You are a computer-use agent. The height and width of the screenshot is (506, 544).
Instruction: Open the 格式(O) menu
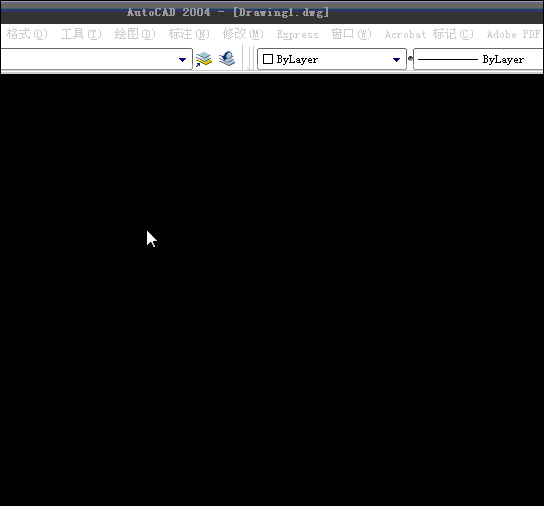click(x=27, y=34)
